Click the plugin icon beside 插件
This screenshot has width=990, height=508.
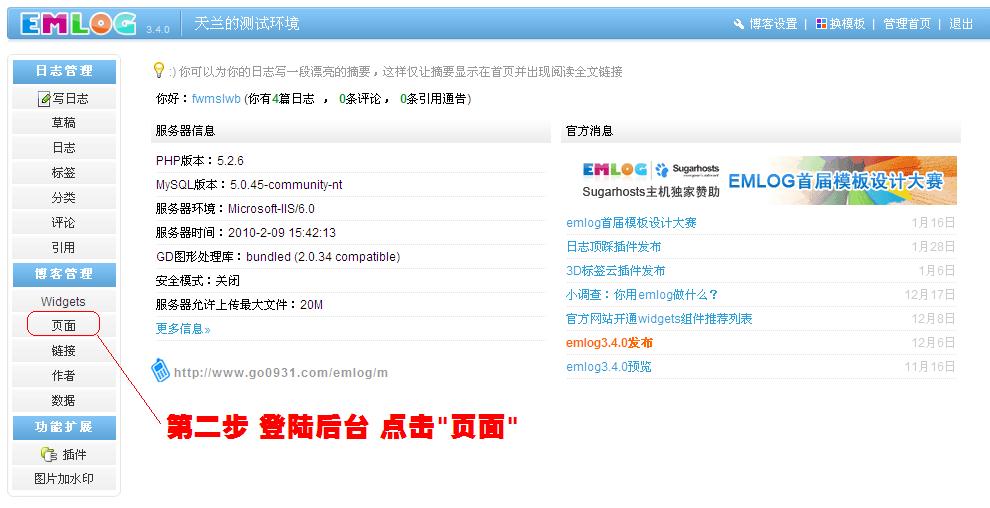point(49,454)
